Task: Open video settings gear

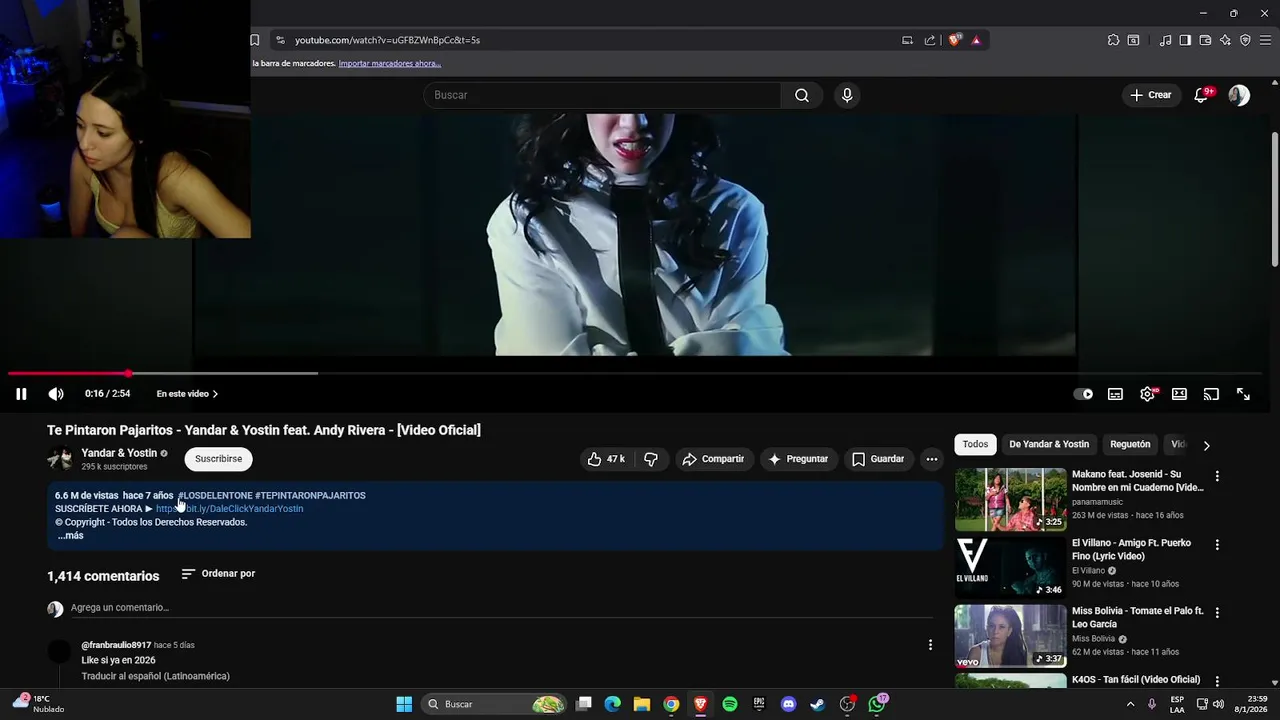Action: 1147,394
